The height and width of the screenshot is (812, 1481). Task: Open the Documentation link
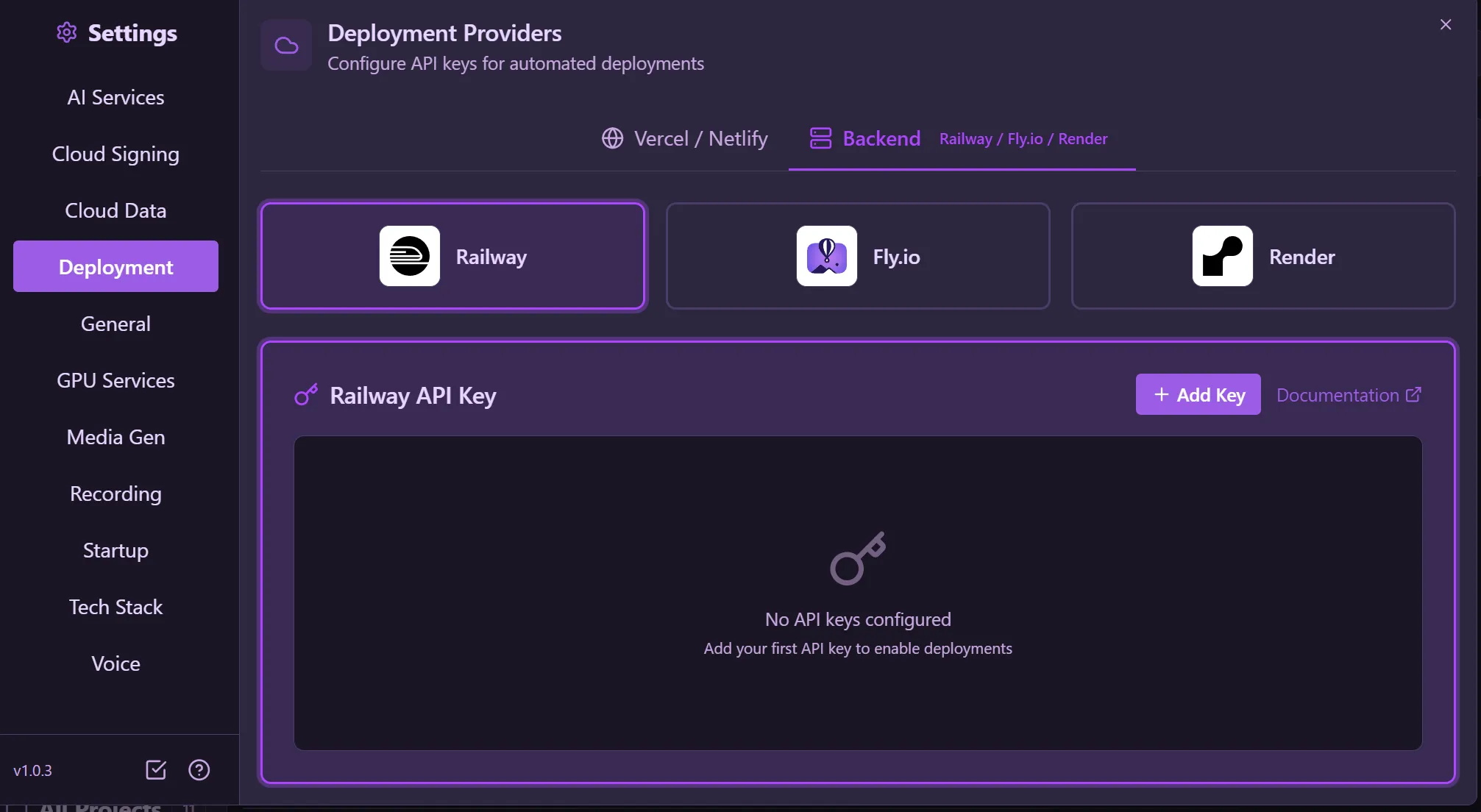1349,395
